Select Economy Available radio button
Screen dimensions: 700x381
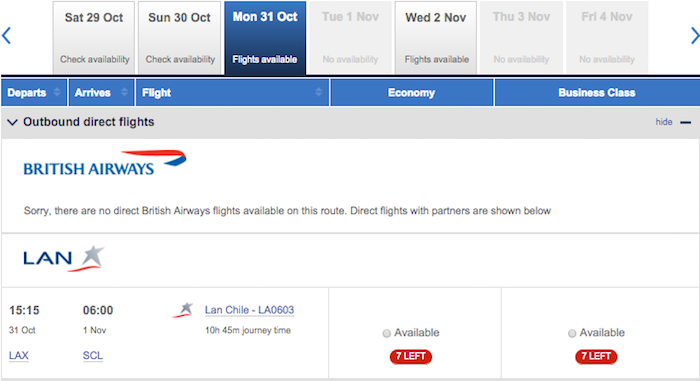tap(387, 333)
